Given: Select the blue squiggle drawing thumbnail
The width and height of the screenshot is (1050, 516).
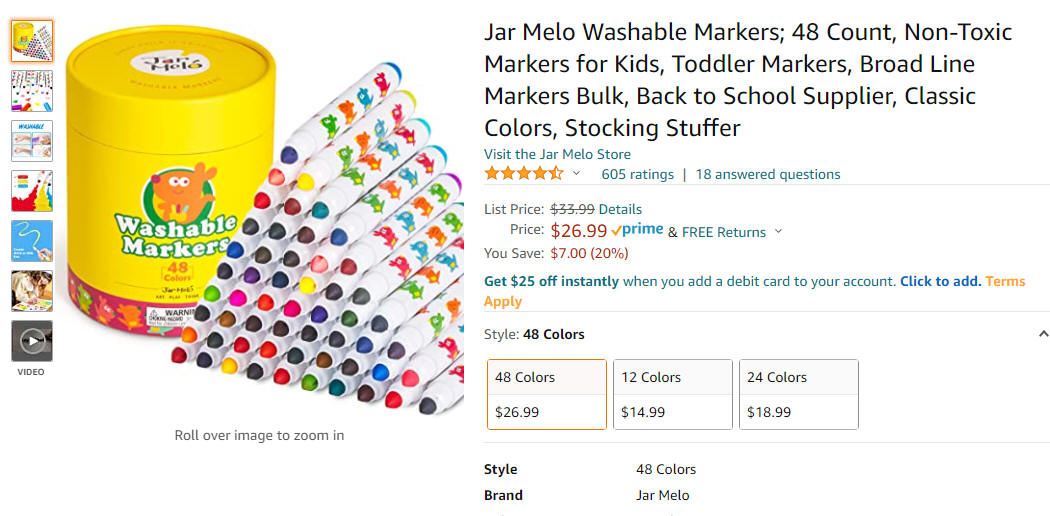Looking at the screenshot, I should (x=31, y=241).
